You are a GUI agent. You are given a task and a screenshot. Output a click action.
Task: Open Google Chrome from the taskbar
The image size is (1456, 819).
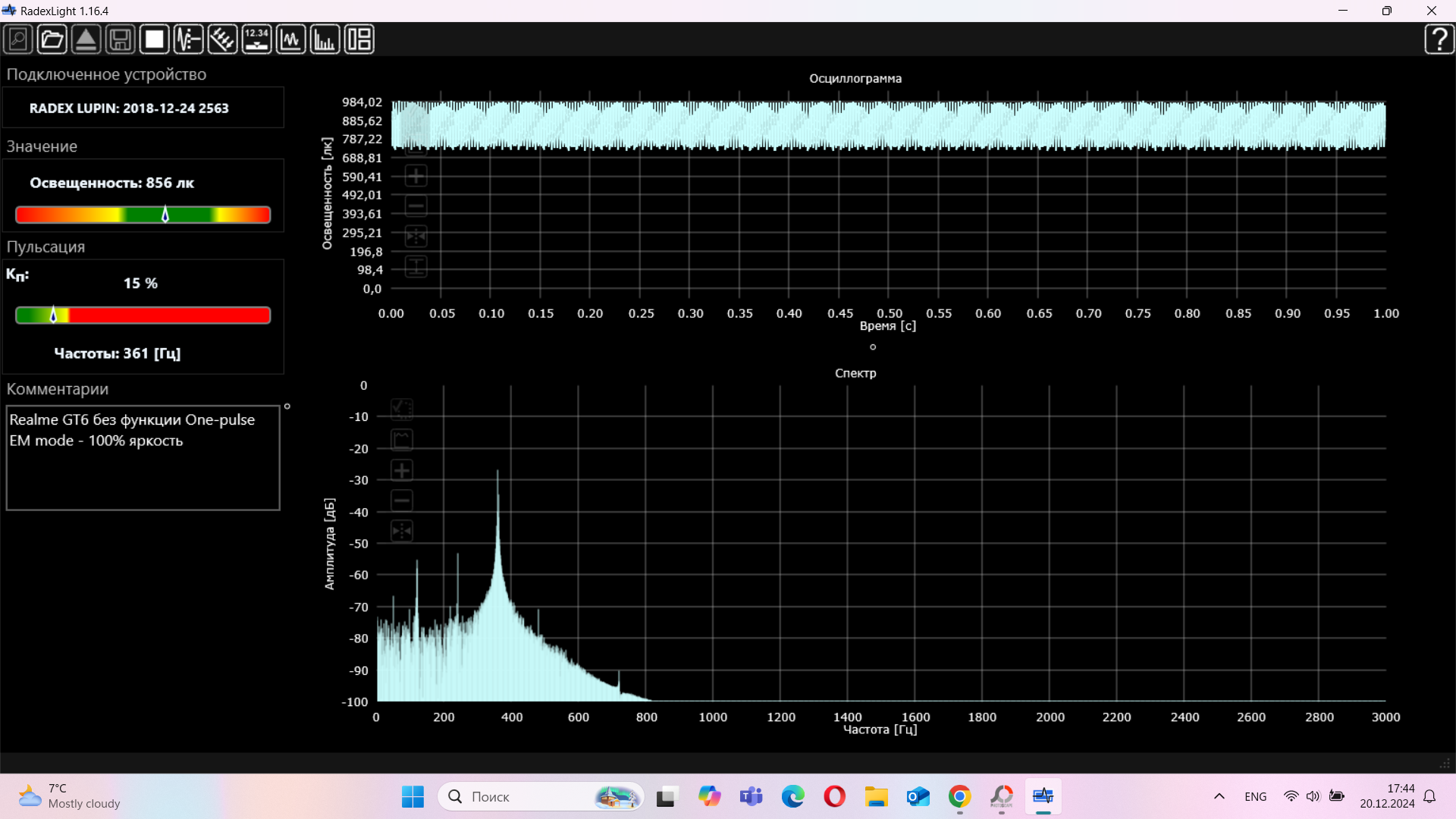point(959,796)
